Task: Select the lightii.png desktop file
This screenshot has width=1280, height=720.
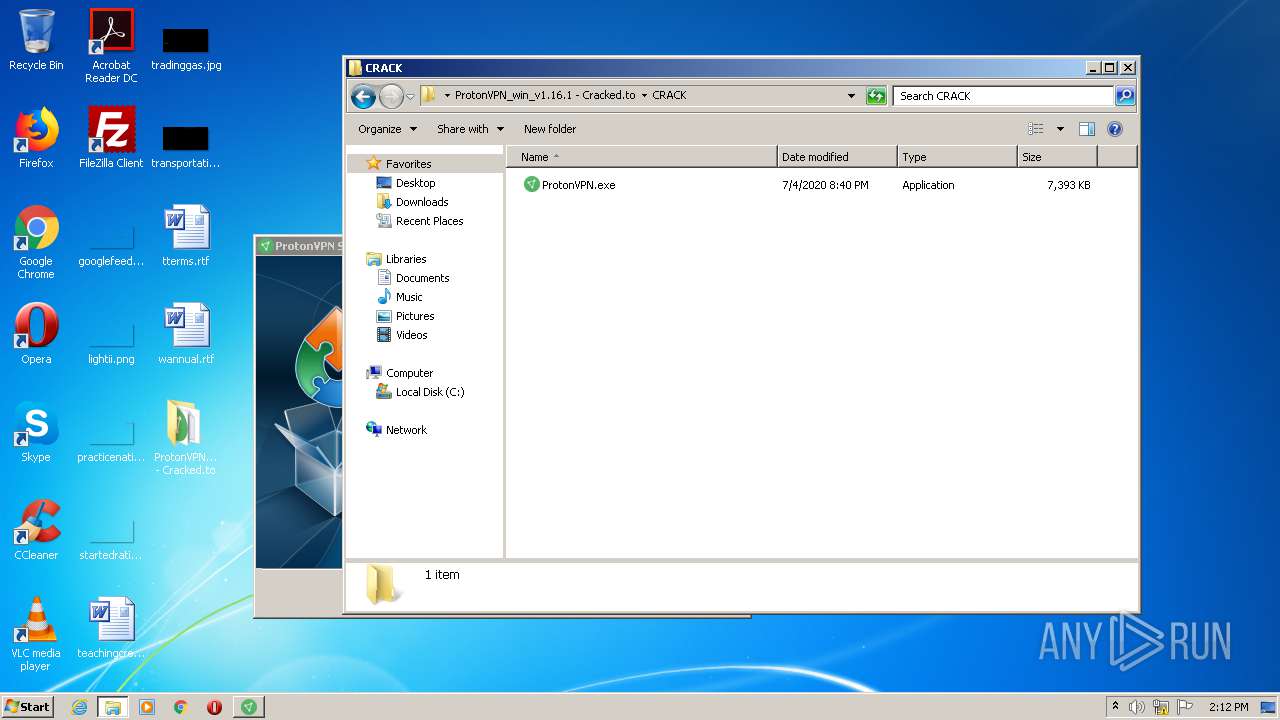Action: click(x=111, y=342)
